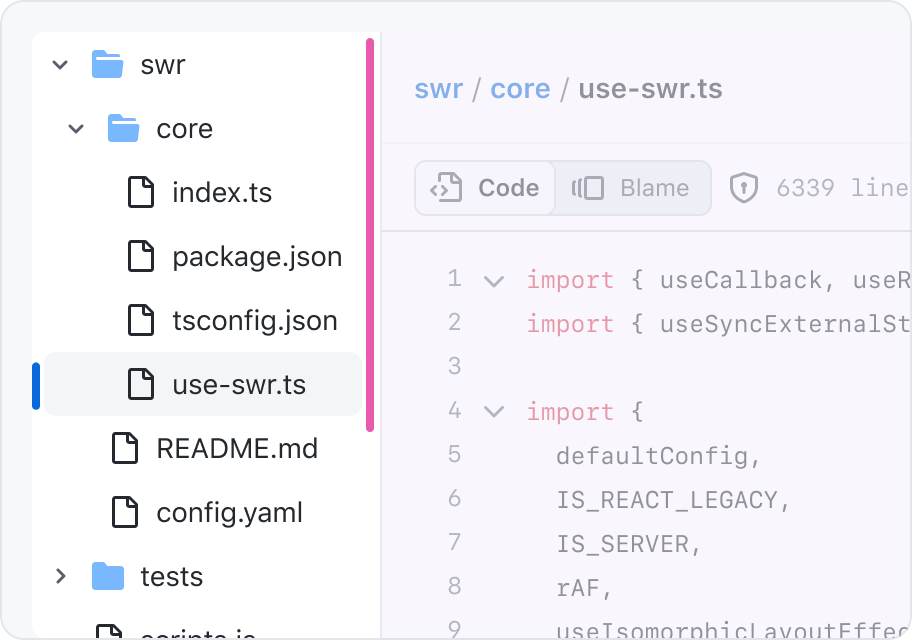Screen dimensions: 912x640
Task: Click the security shield icon
Action: [x=744, y=188]
